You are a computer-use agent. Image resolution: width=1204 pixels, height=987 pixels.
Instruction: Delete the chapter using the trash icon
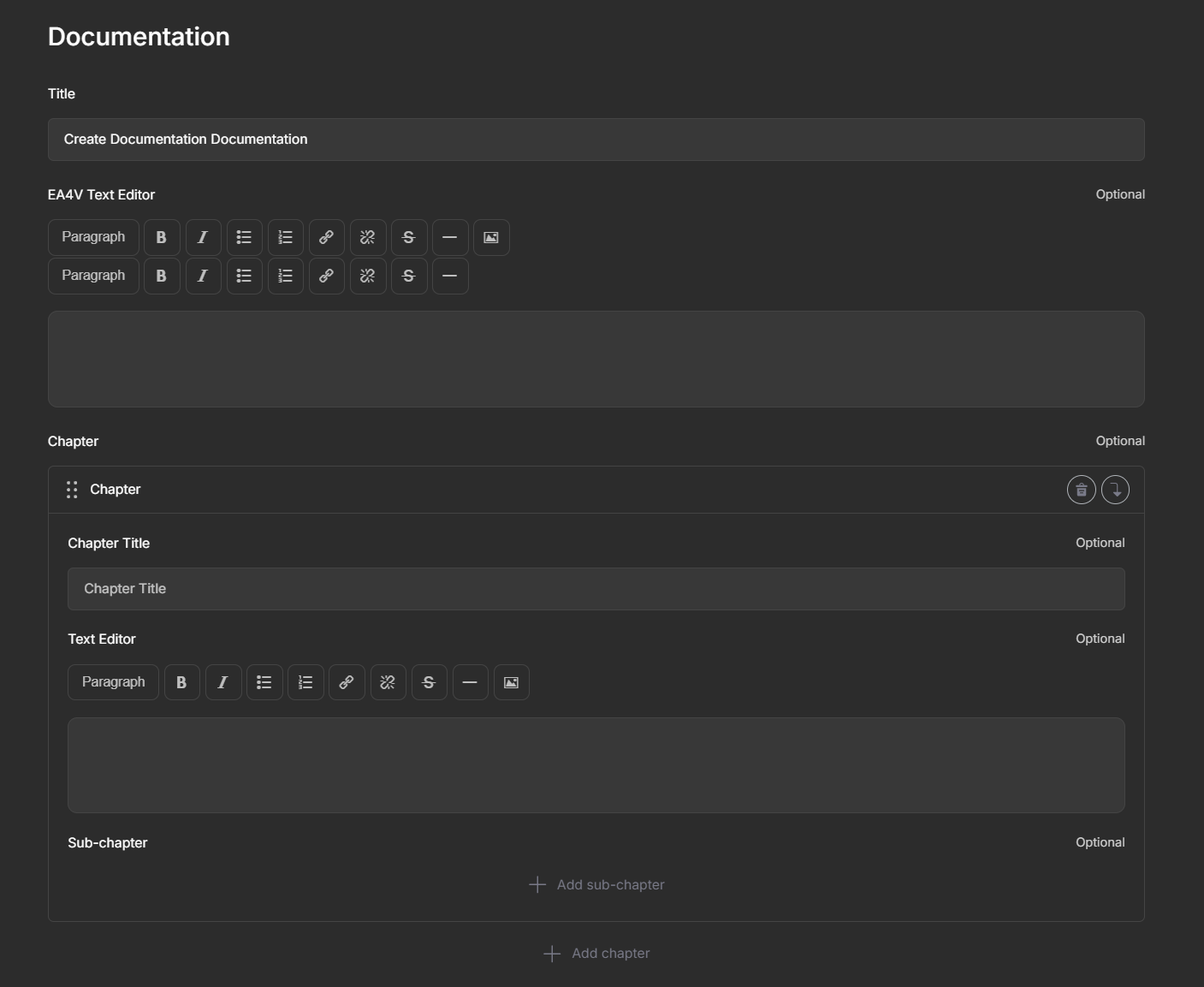[1081, 490]
